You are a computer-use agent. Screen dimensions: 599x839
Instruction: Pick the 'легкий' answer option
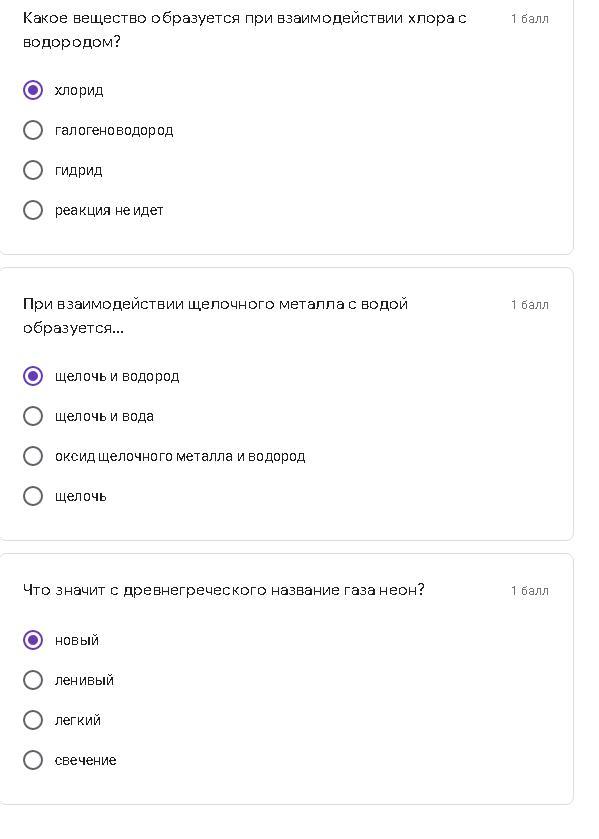pyautogui.click(x=33, y=720)
